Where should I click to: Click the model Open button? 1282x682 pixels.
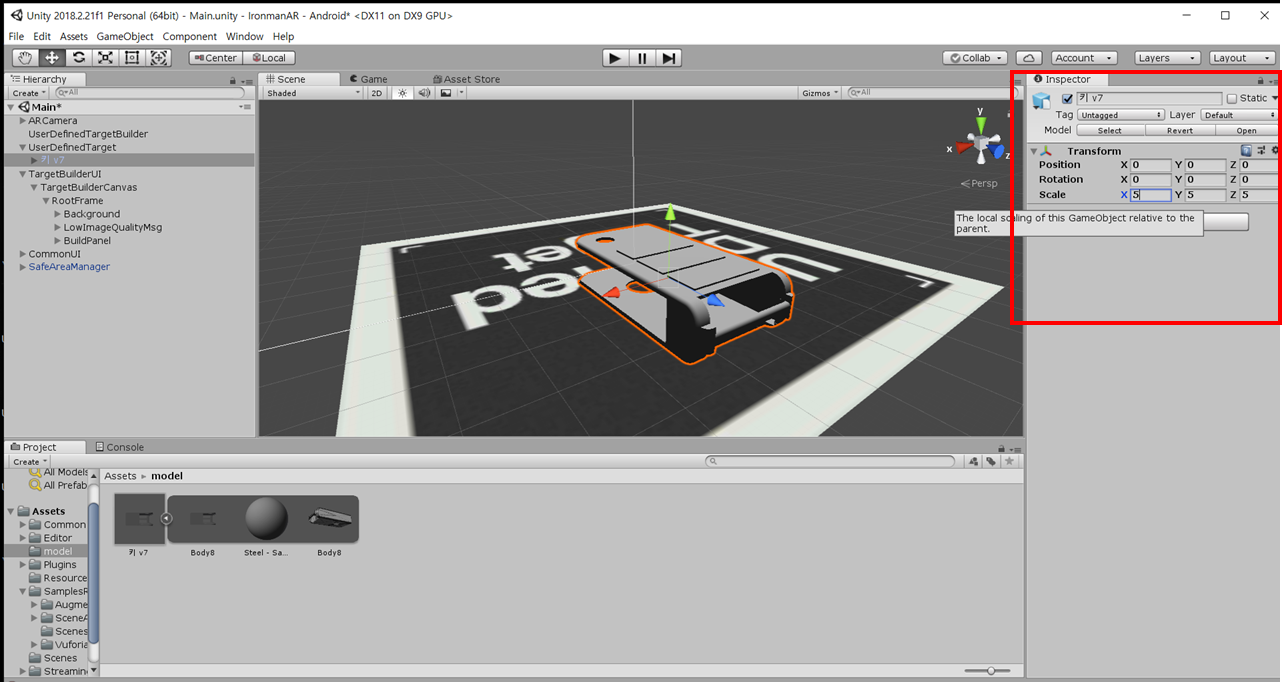click(1246, 130)
